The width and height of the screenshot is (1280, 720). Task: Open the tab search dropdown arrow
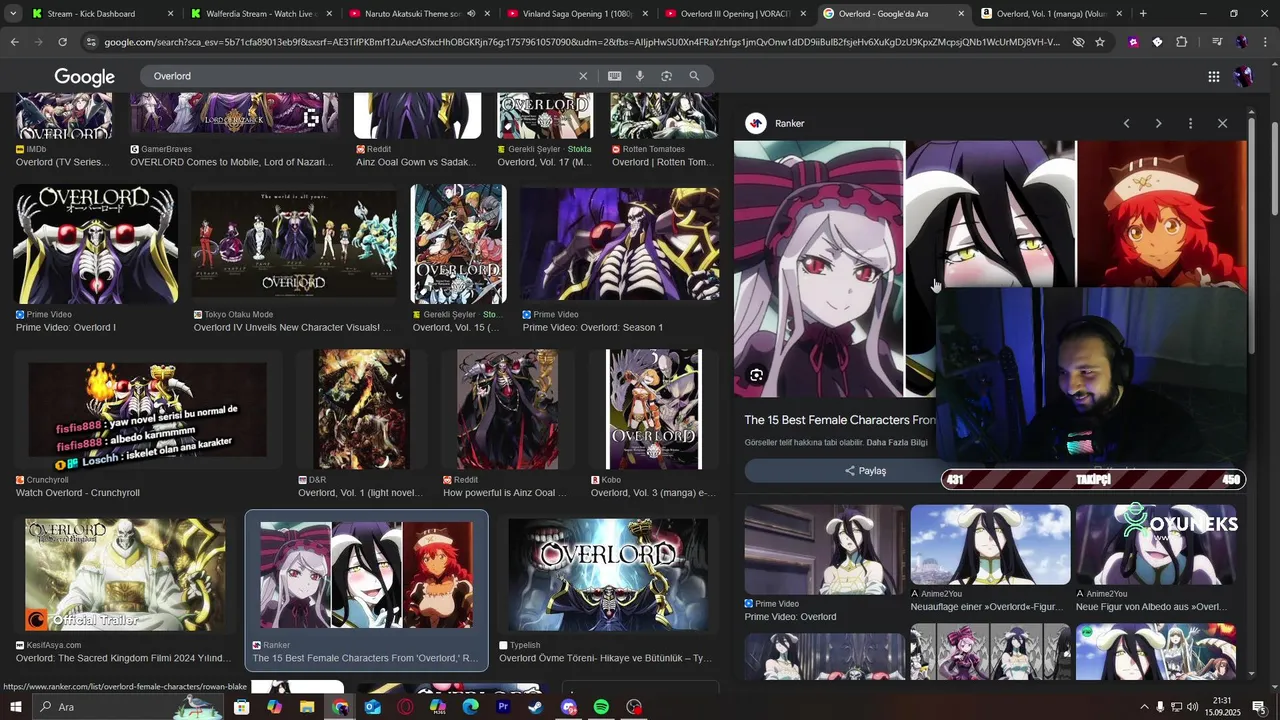[13, 14]
